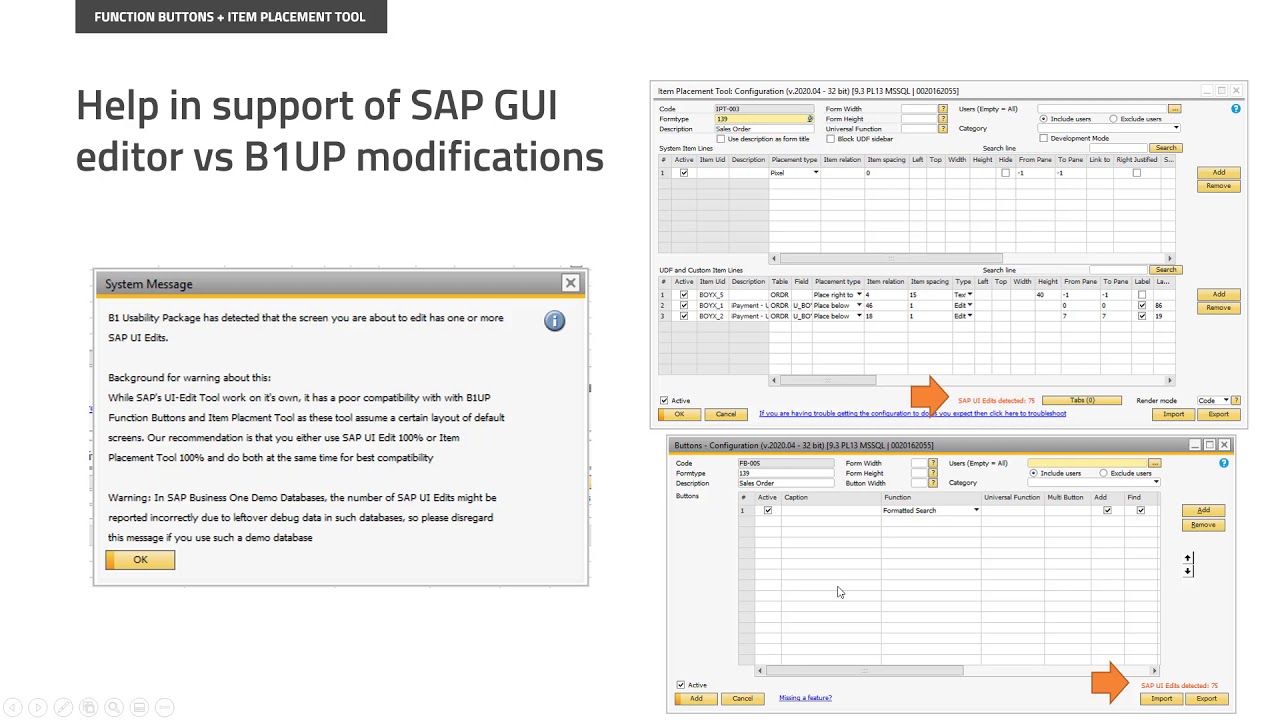Open Missing a feature link
1280x720 pixels.
point(806,697)
